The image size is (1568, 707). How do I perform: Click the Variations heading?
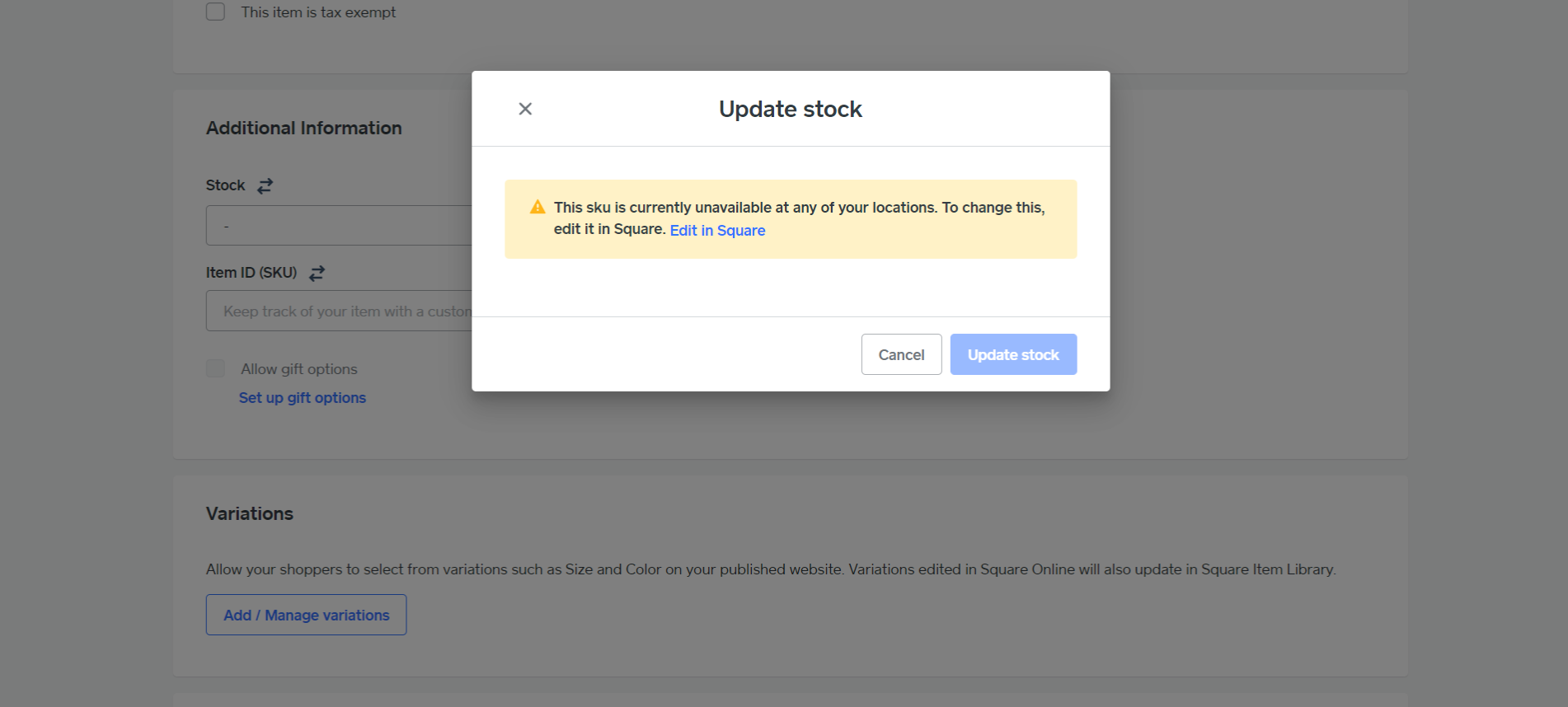[x=250, y=513]
